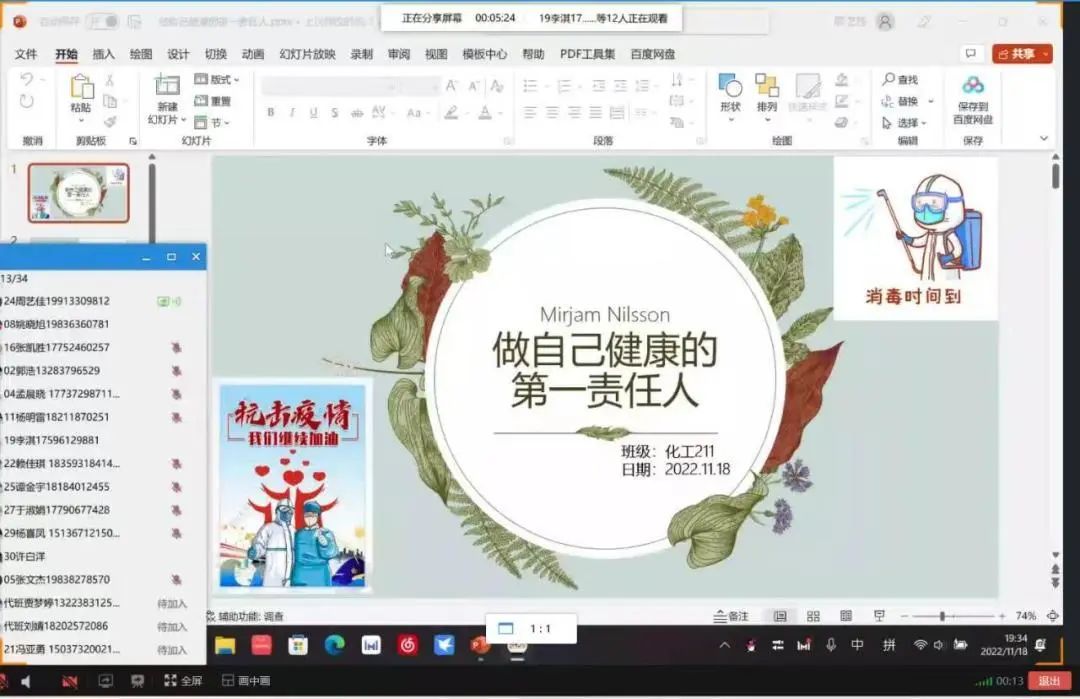Expand the 节 section dropdown

(214, 122)
